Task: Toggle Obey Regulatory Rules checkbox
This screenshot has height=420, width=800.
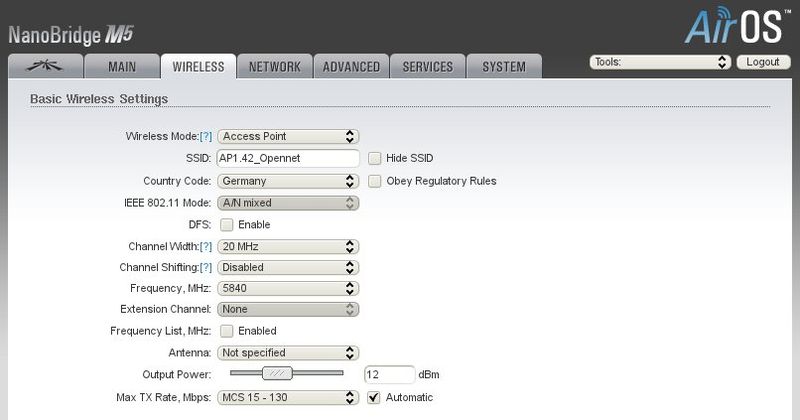Action: (x=374, y=181)
